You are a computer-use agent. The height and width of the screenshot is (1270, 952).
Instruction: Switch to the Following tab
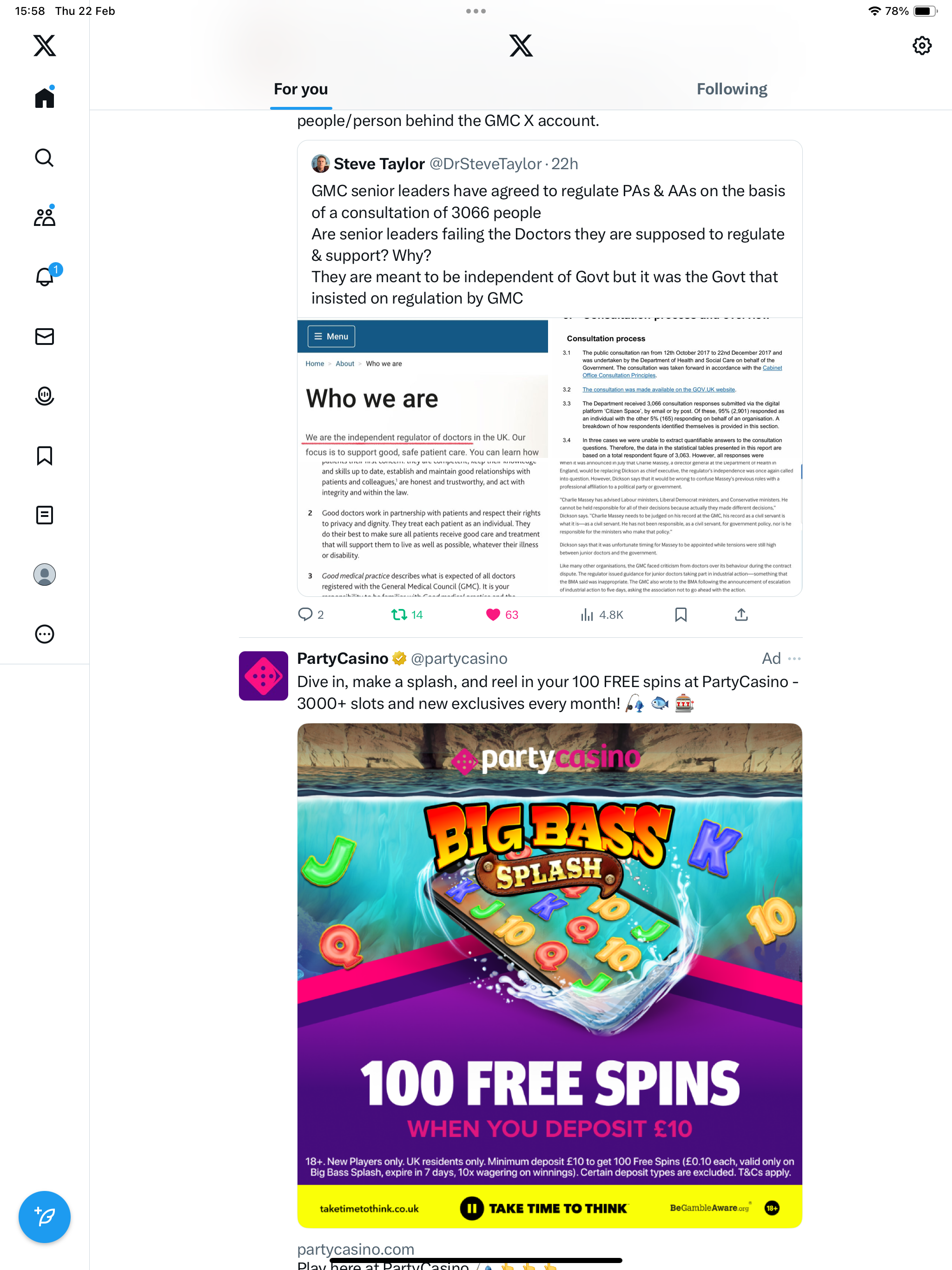(732, 89)
